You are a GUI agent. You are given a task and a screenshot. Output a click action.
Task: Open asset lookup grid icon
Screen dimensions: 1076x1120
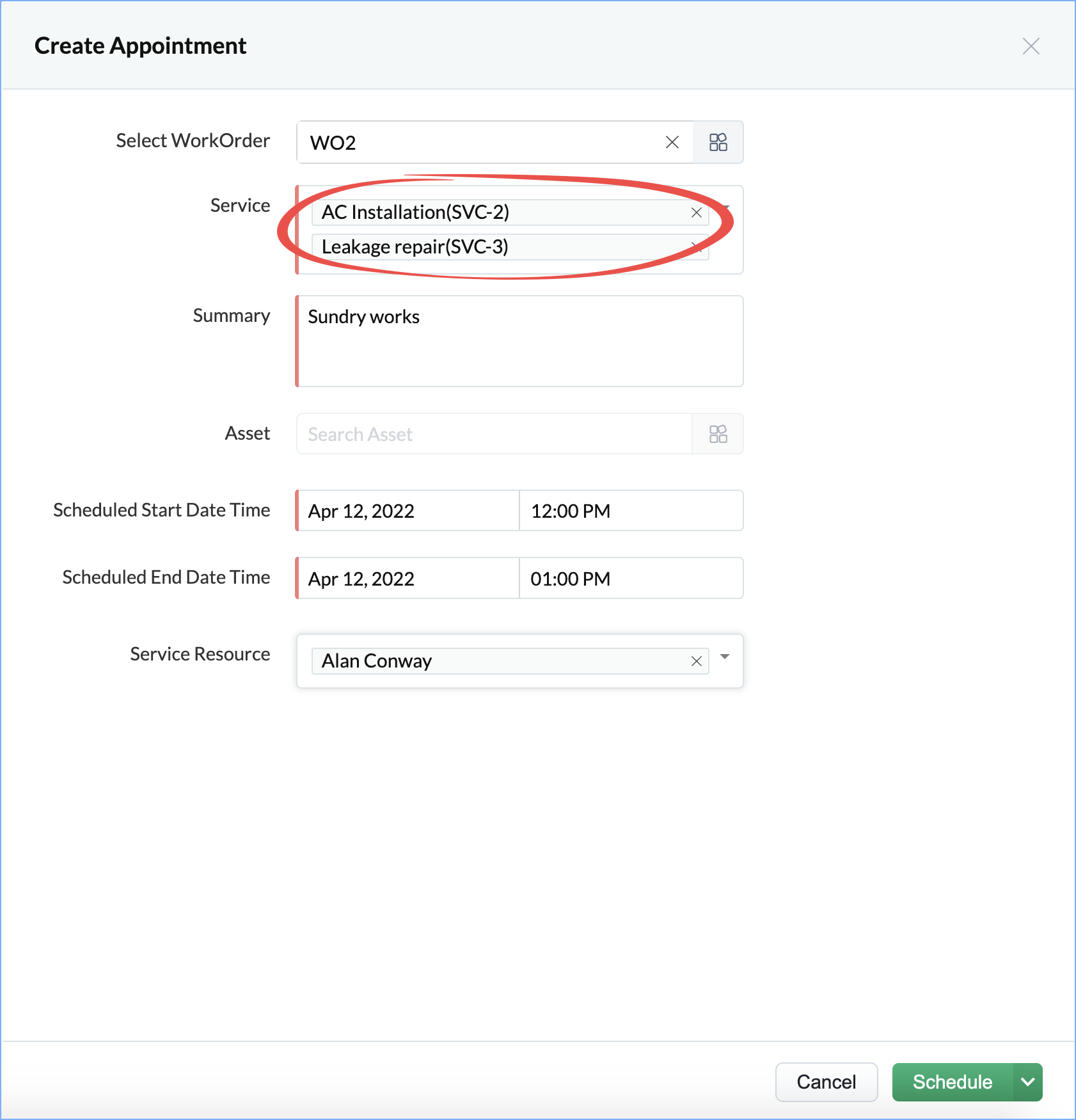click(718, 434)
